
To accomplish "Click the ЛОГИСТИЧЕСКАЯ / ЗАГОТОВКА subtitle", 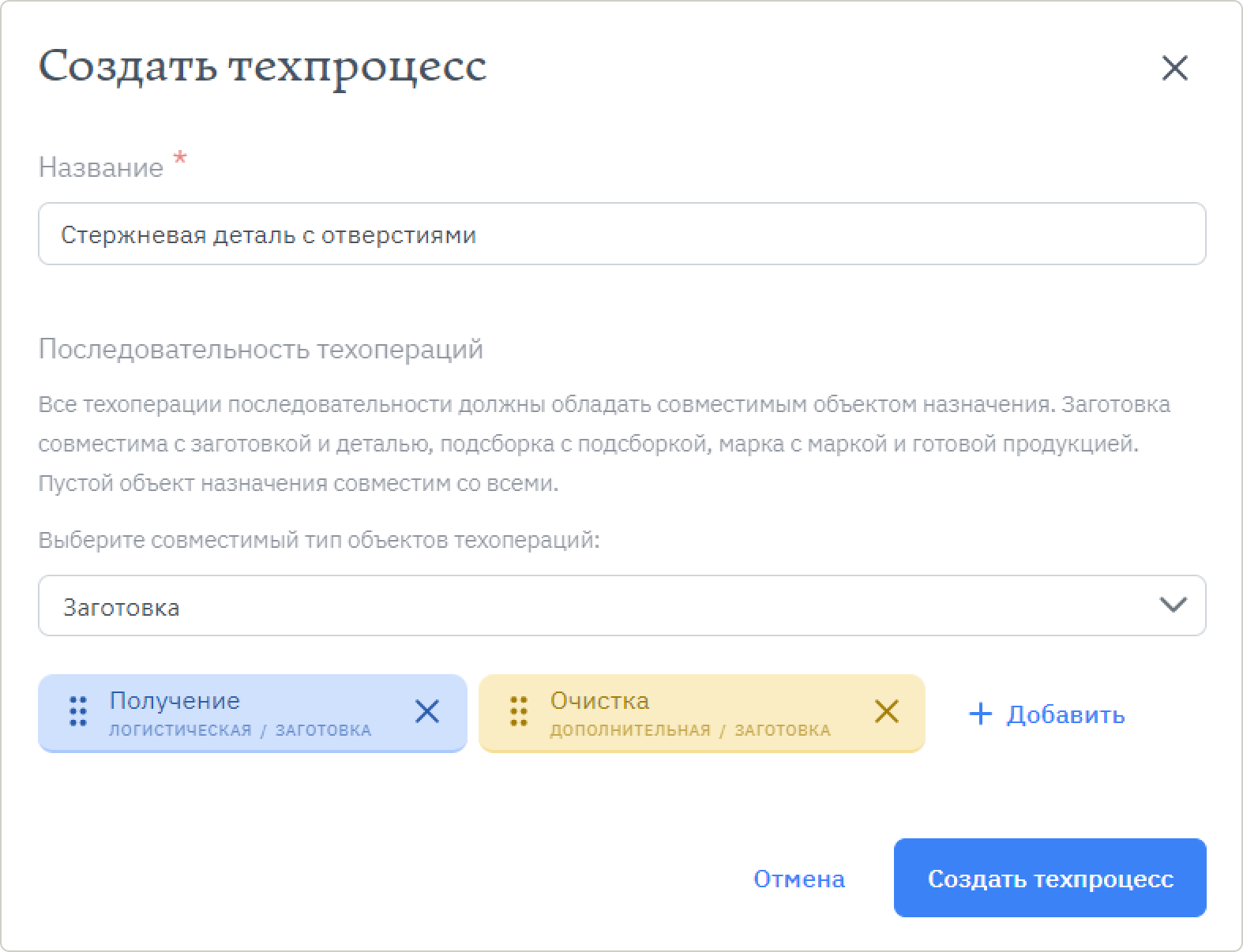I will (240, 730).
